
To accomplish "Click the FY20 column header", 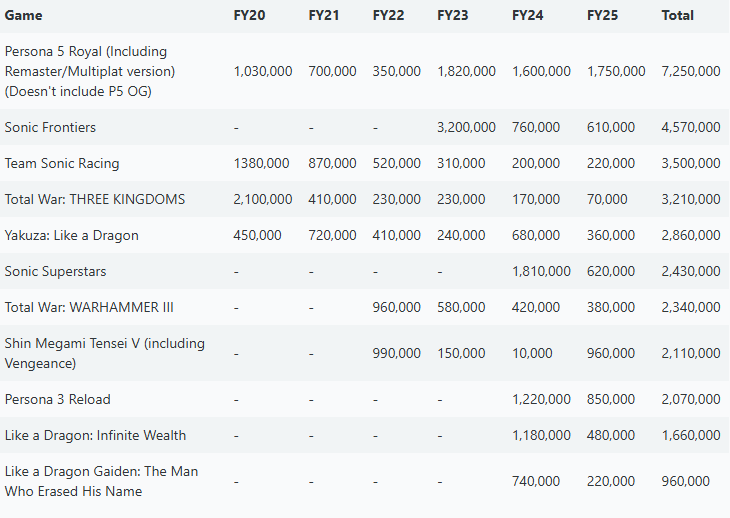I will click(x=249, y=15).
